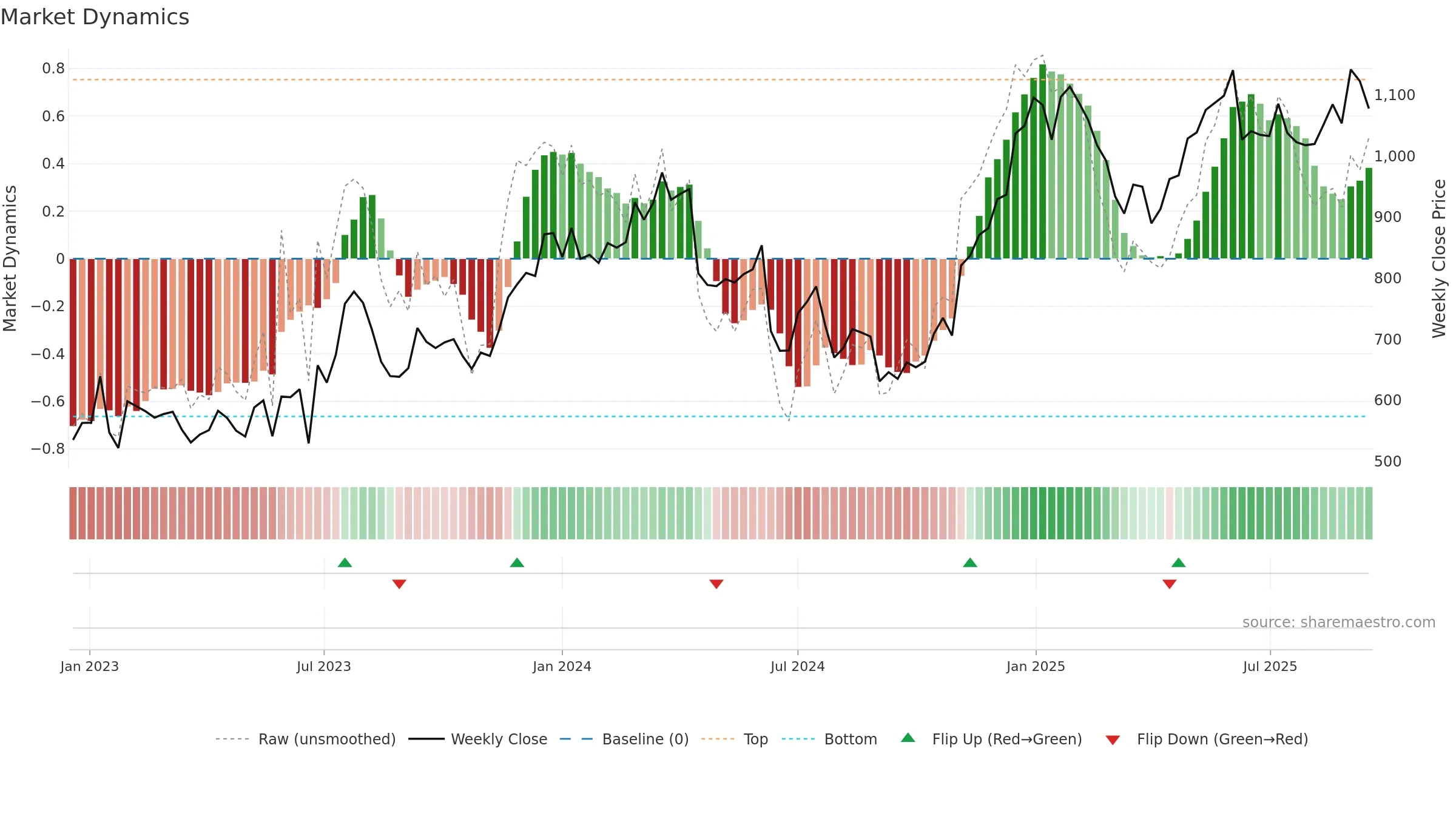
Task: Click the −0.8 left-axis tick label
Action: (48, 449)
